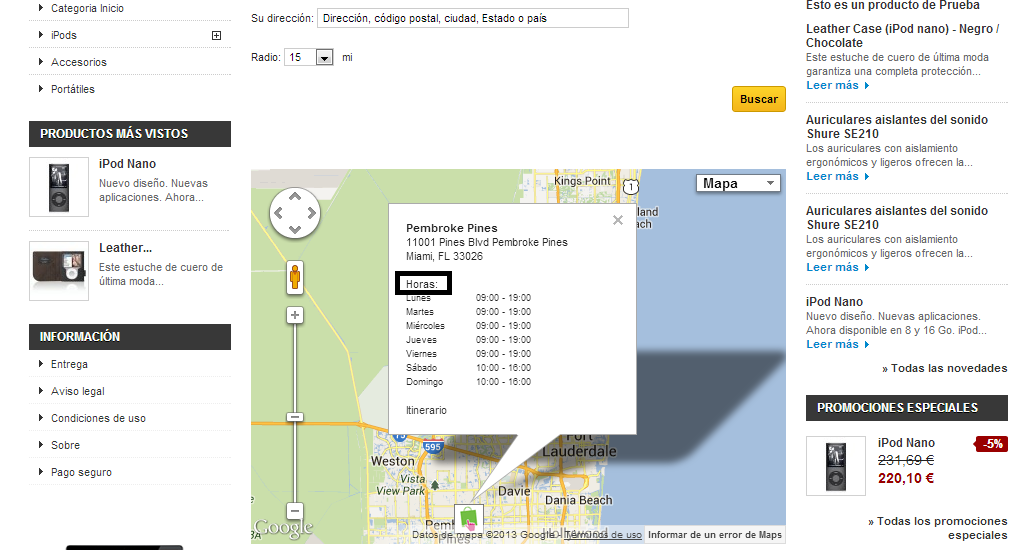Click the map zoom out minus button
The height and width of the screenshot is (550, 1014).
(x=295, y=511)
